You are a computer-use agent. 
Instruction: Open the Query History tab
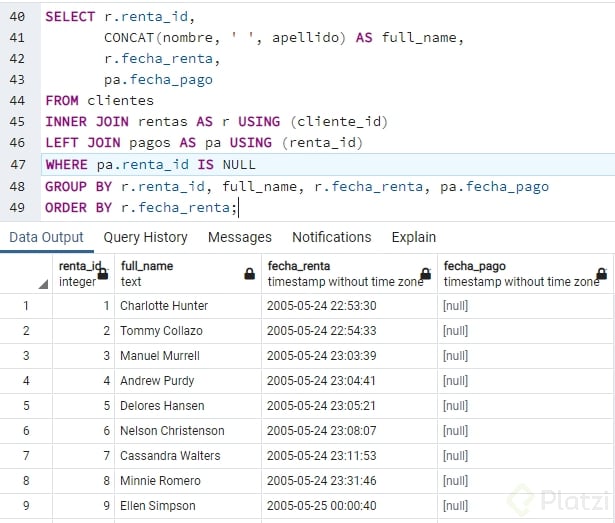point(145,237)
